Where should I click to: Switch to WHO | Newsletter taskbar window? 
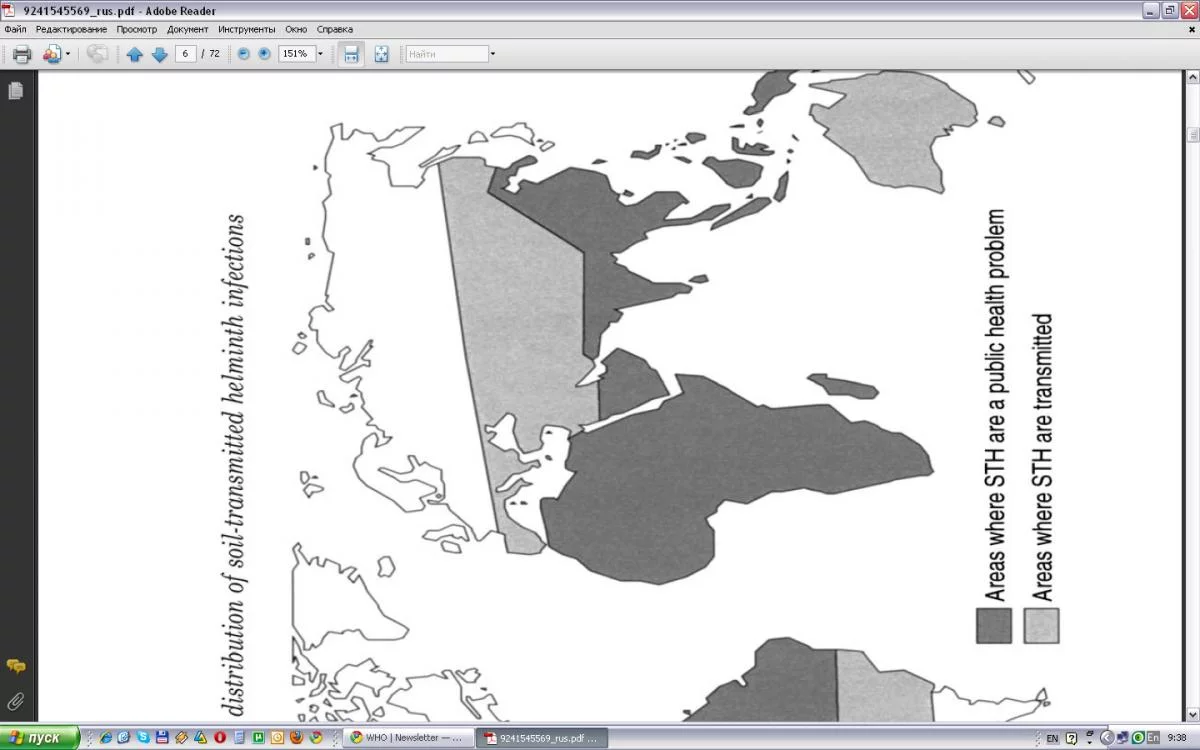tap(406, 738)
